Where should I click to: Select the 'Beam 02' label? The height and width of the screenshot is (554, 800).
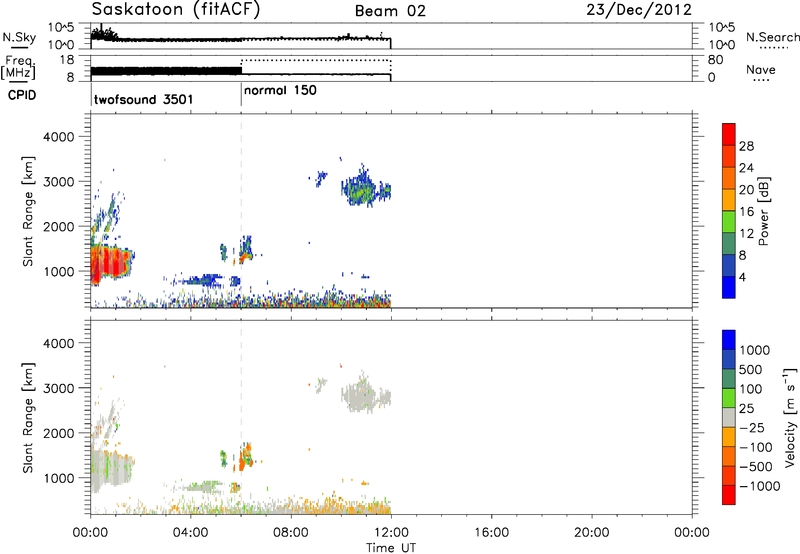point(390,11)
